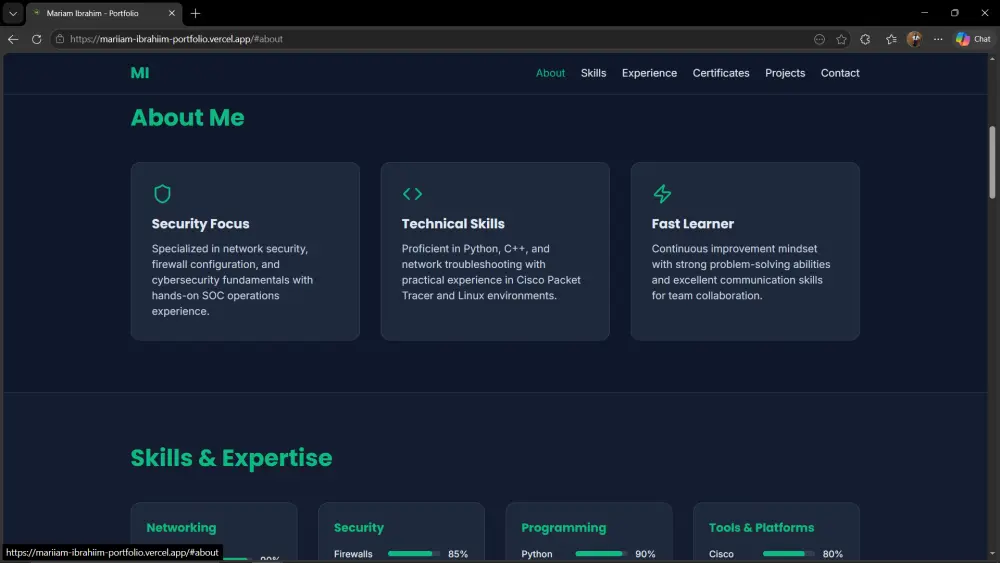Viewport: 1000px width, 563px height.
Task: Click the star to favorite this page
Action: [x=841, y=39]
